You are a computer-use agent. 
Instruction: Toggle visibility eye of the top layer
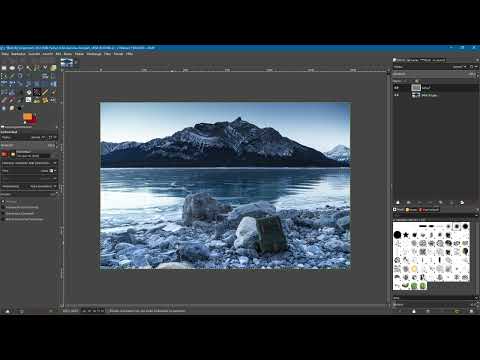[x=396, y=88]
